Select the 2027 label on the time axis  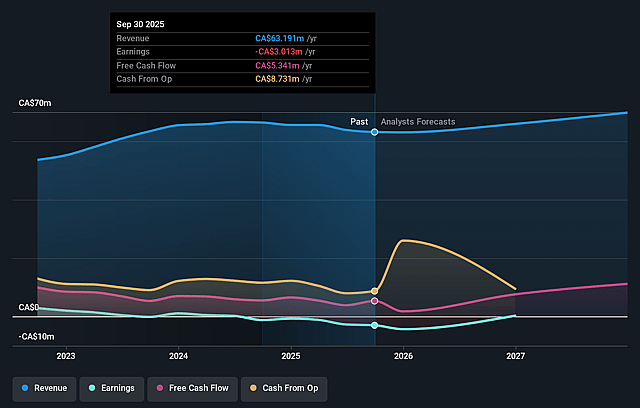516,355
